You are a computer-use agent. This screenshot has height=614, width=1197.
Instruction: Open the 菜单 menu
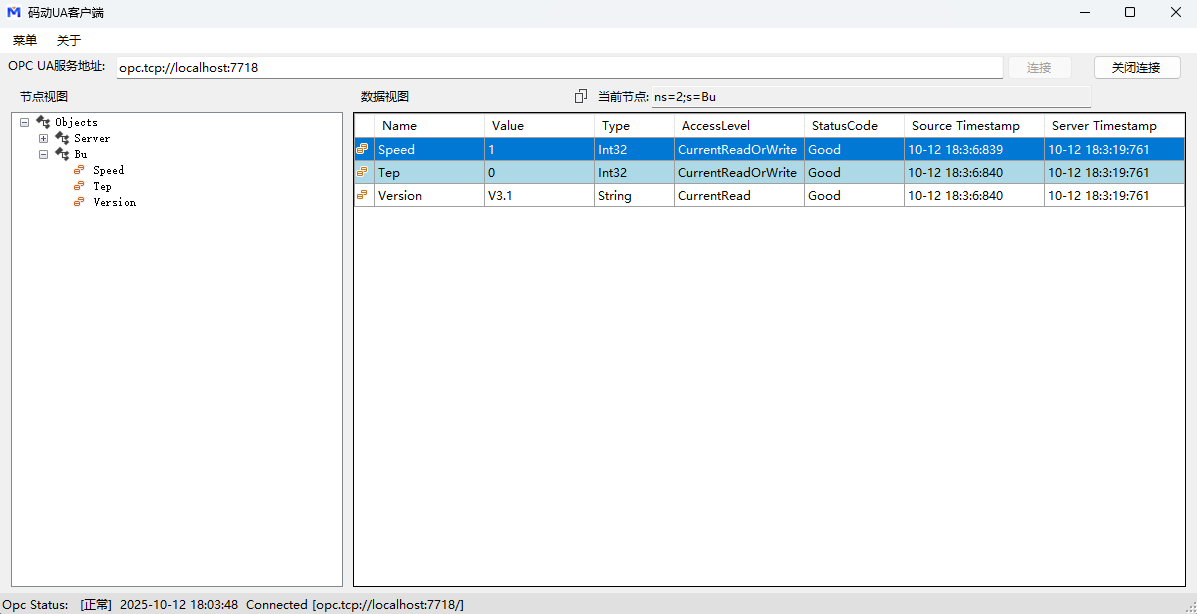(25, 40)
